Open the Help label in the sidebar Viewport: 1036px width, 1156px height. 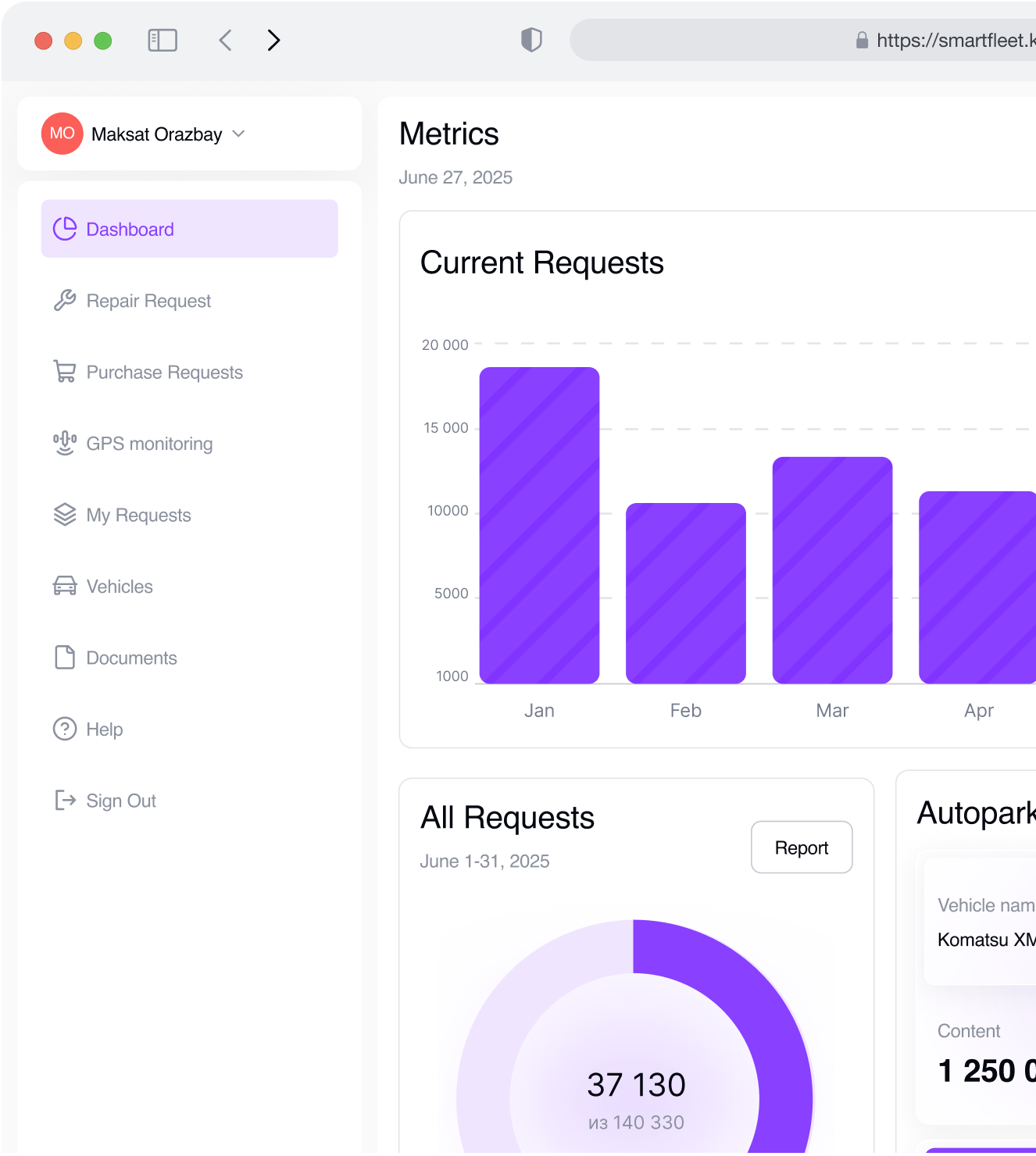click(x=105, y=730)
